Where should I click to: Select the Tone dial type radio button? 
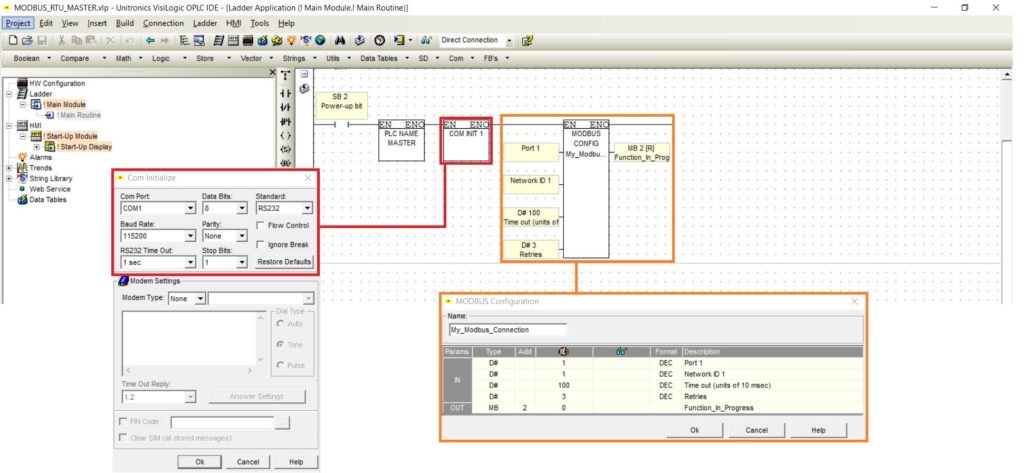pos(280,344)
